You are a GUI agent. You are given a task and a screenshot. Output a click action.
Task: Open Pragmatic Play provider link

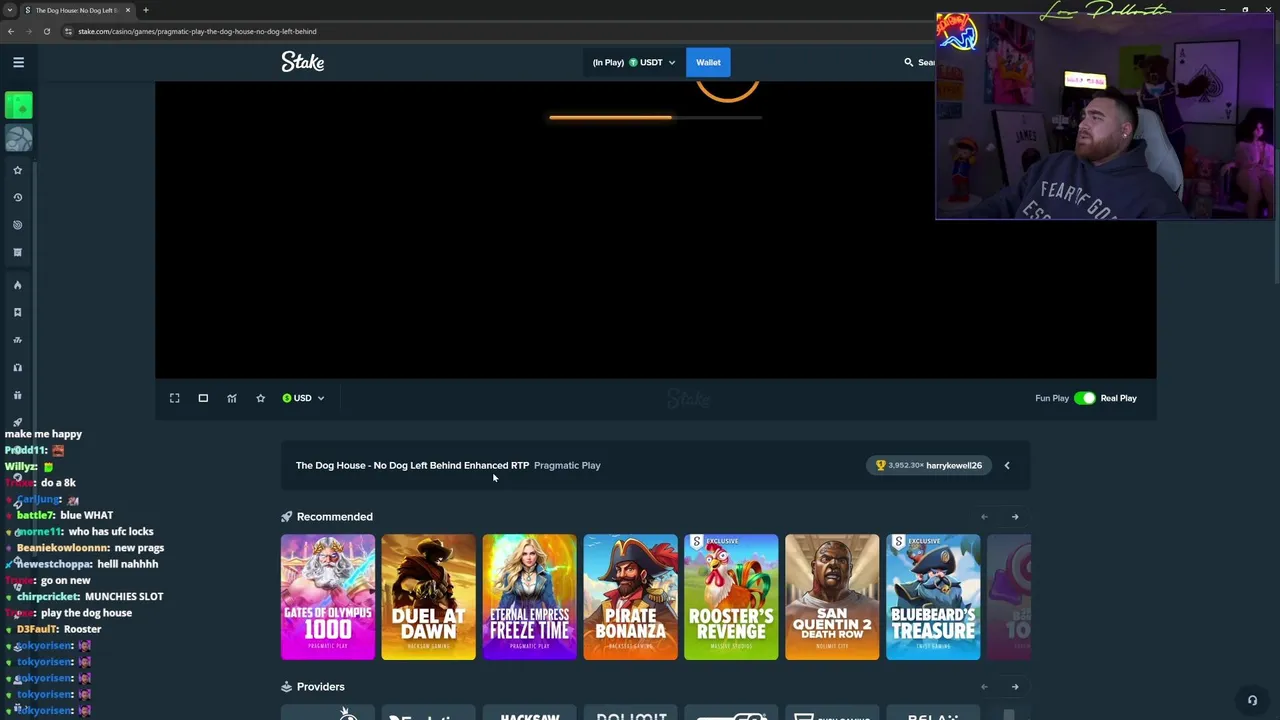click(567, 465)
